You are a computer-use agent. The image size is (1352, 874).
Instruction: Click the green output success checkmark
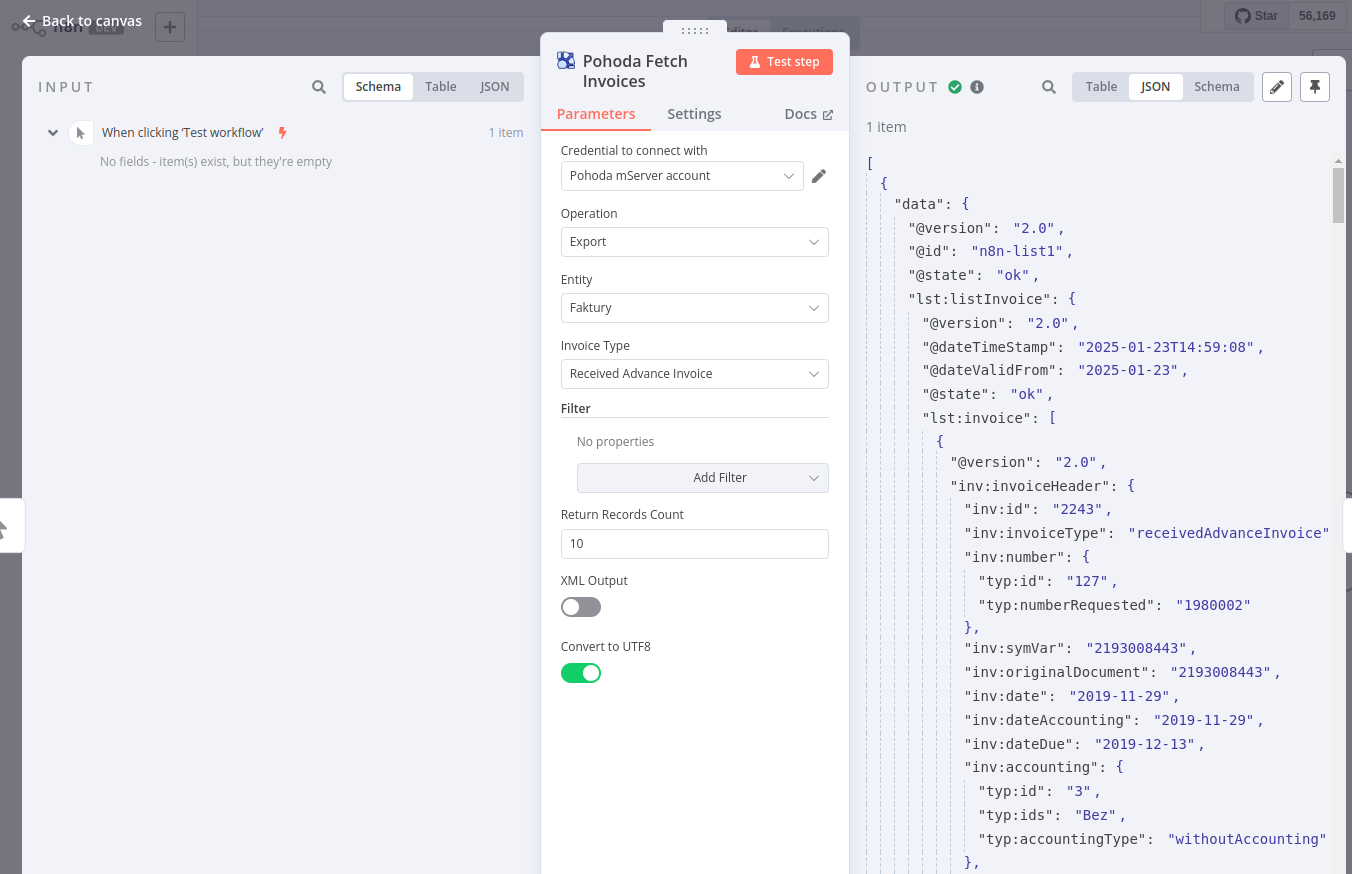pyautogui.click(x=955, y=87)
